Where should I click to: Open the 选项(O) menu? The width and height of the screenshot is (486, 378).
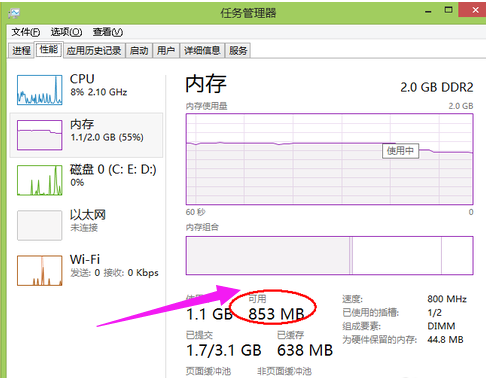click(x=66, y=32)
